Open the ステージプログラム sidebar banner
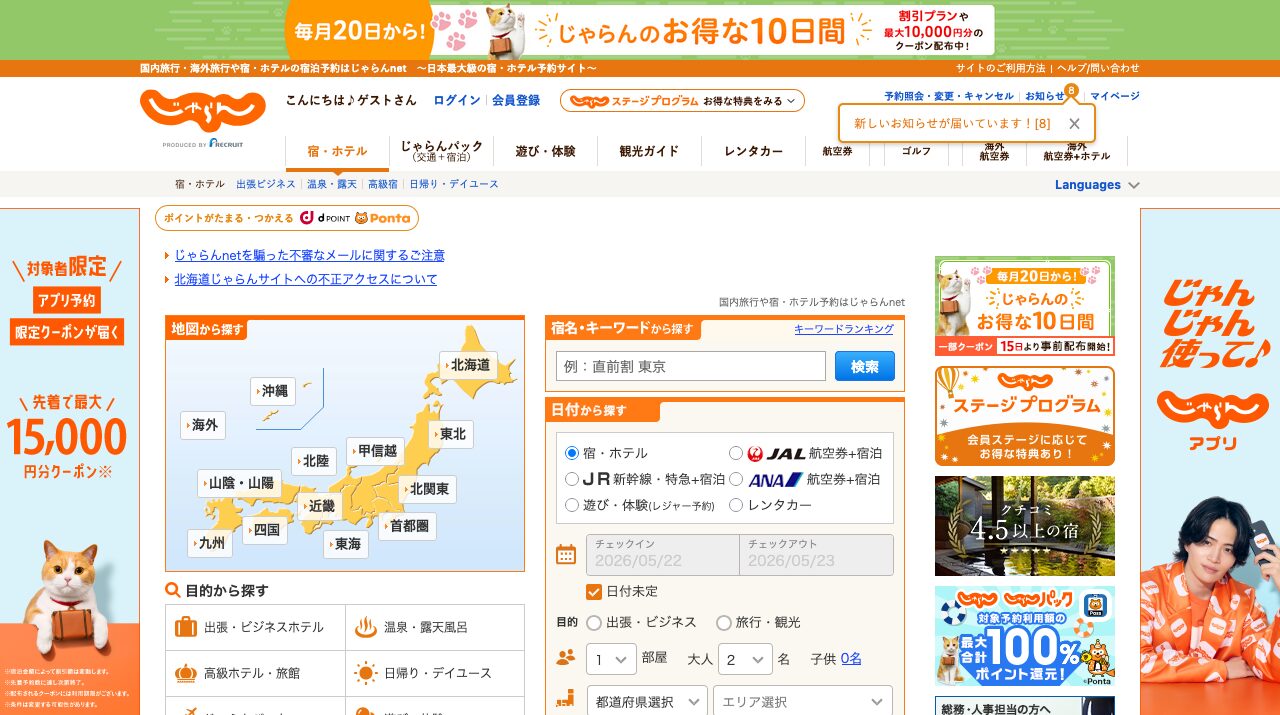Image resolution: width=1280 pixels, height=715 pixels. click(1025, 416)
